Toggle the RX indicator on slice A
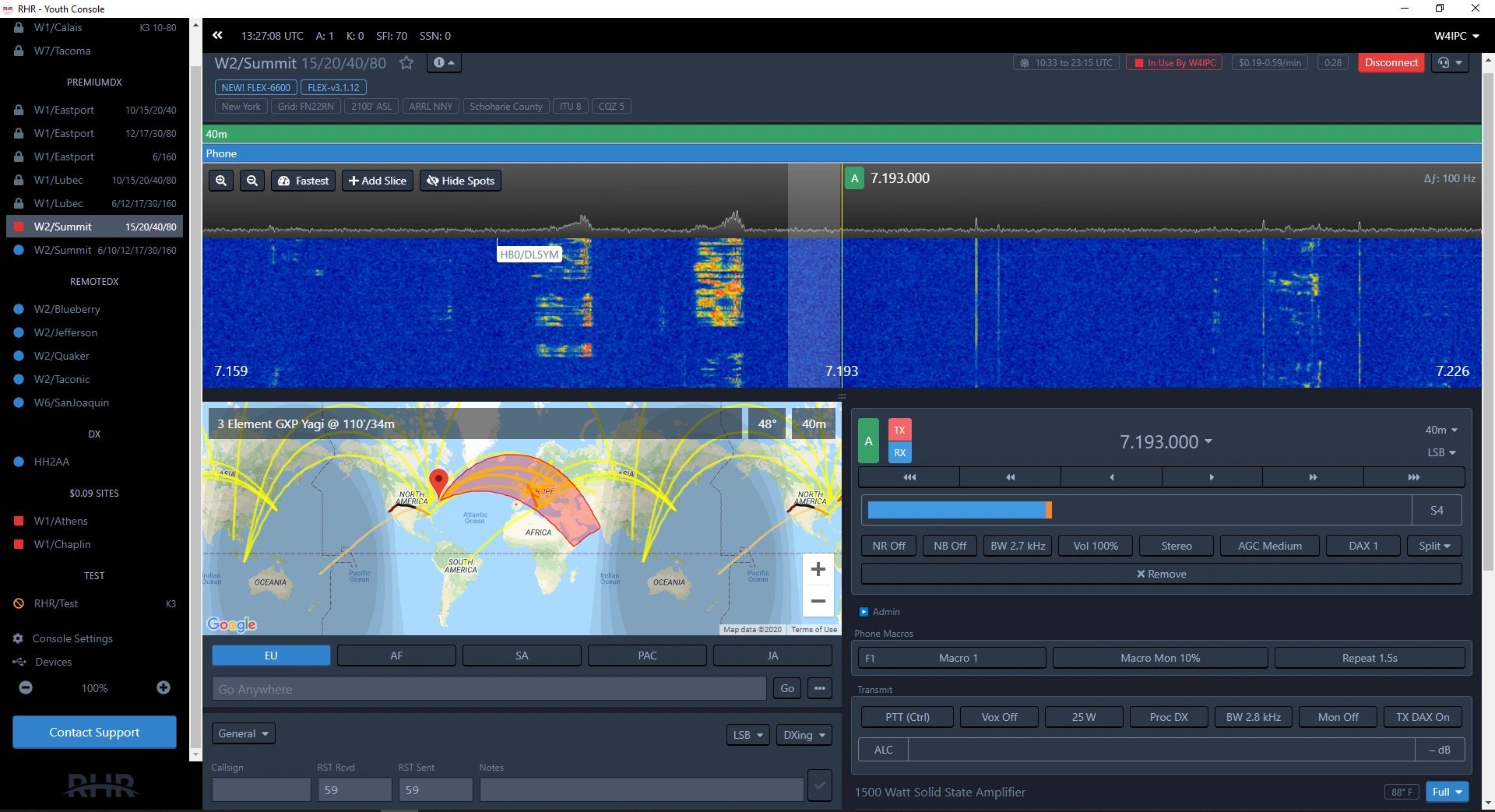This screenshot has width=1495, height=812. 899,452
